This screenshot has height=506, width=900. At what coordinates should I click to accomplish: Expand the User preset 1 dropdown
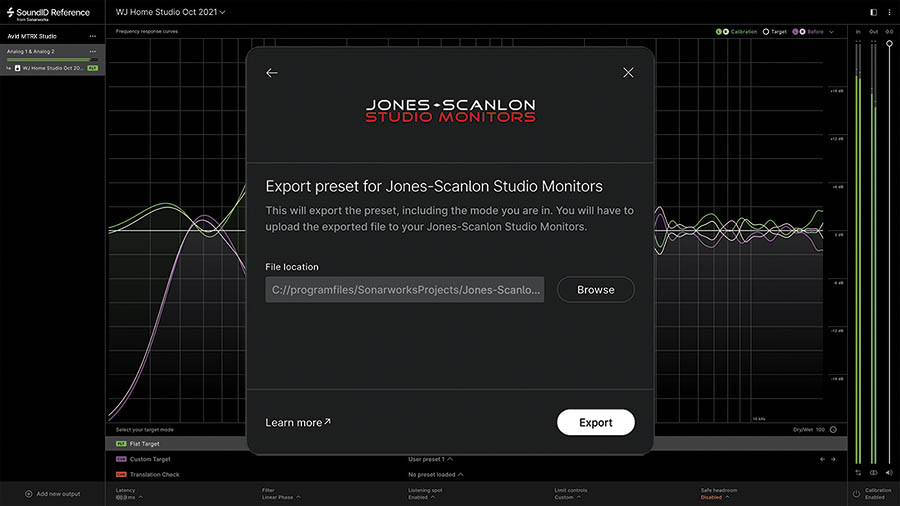pyautogui.click(x=430, y=459)
